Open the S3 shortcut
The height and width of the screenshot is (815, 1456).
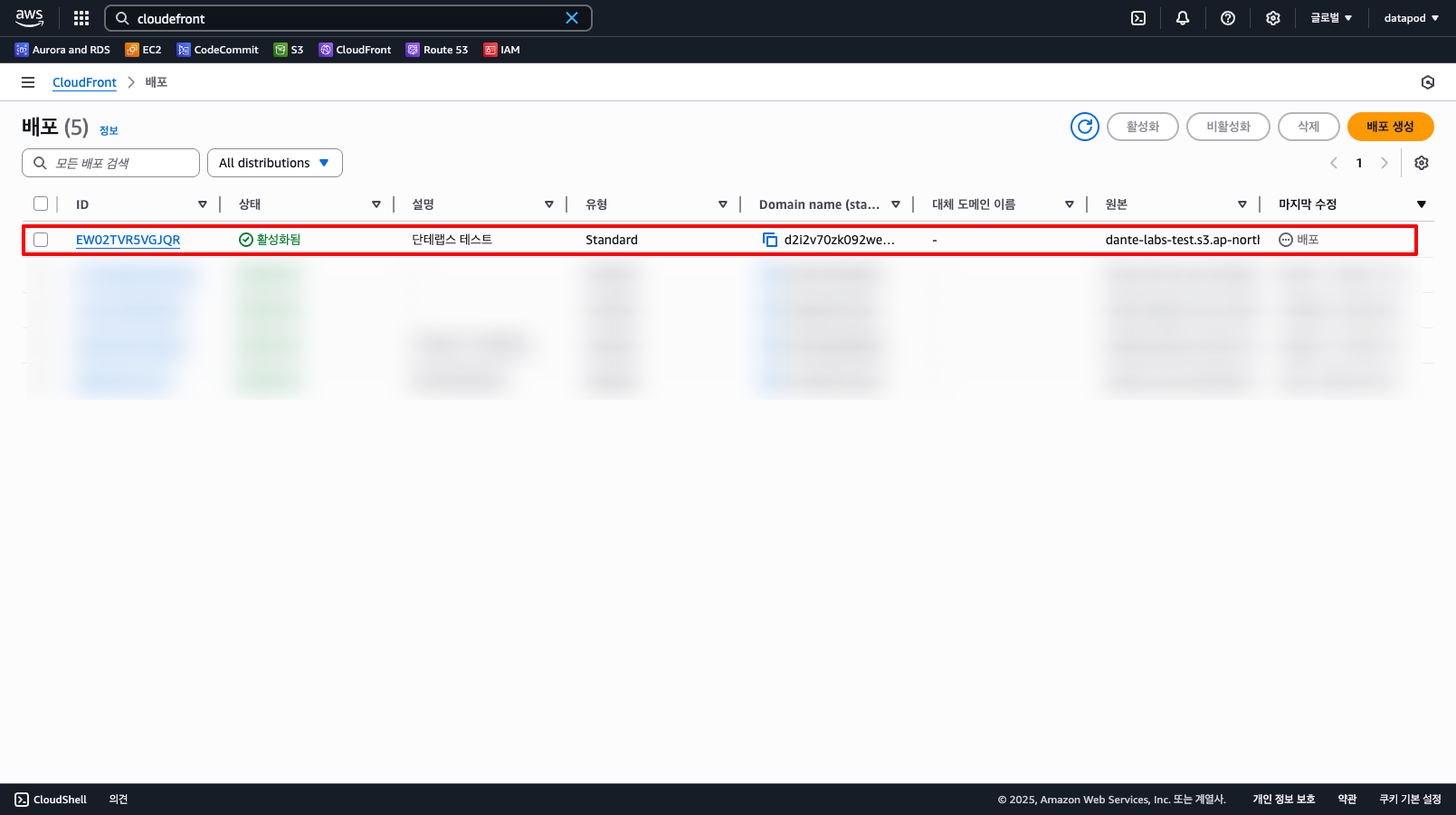tap(289, 50)
